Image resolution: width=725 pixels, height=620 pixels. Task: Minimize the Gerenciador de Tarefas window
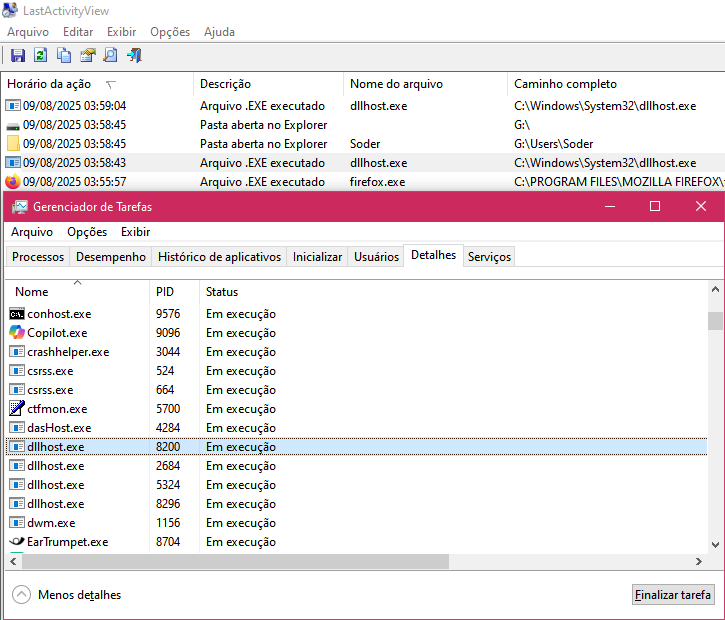[610, 206]
